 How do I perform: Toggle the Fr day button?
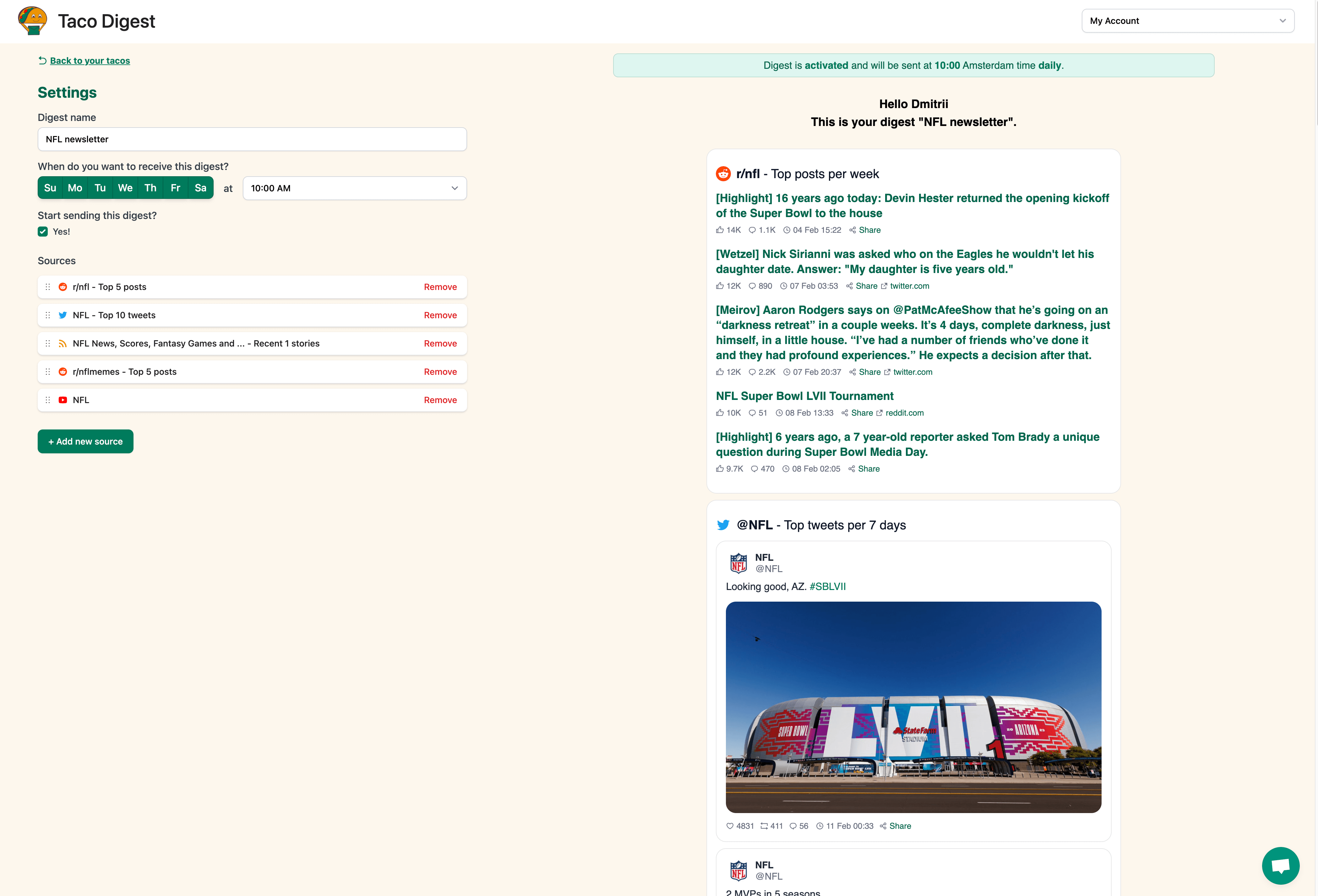pos(175,188)
